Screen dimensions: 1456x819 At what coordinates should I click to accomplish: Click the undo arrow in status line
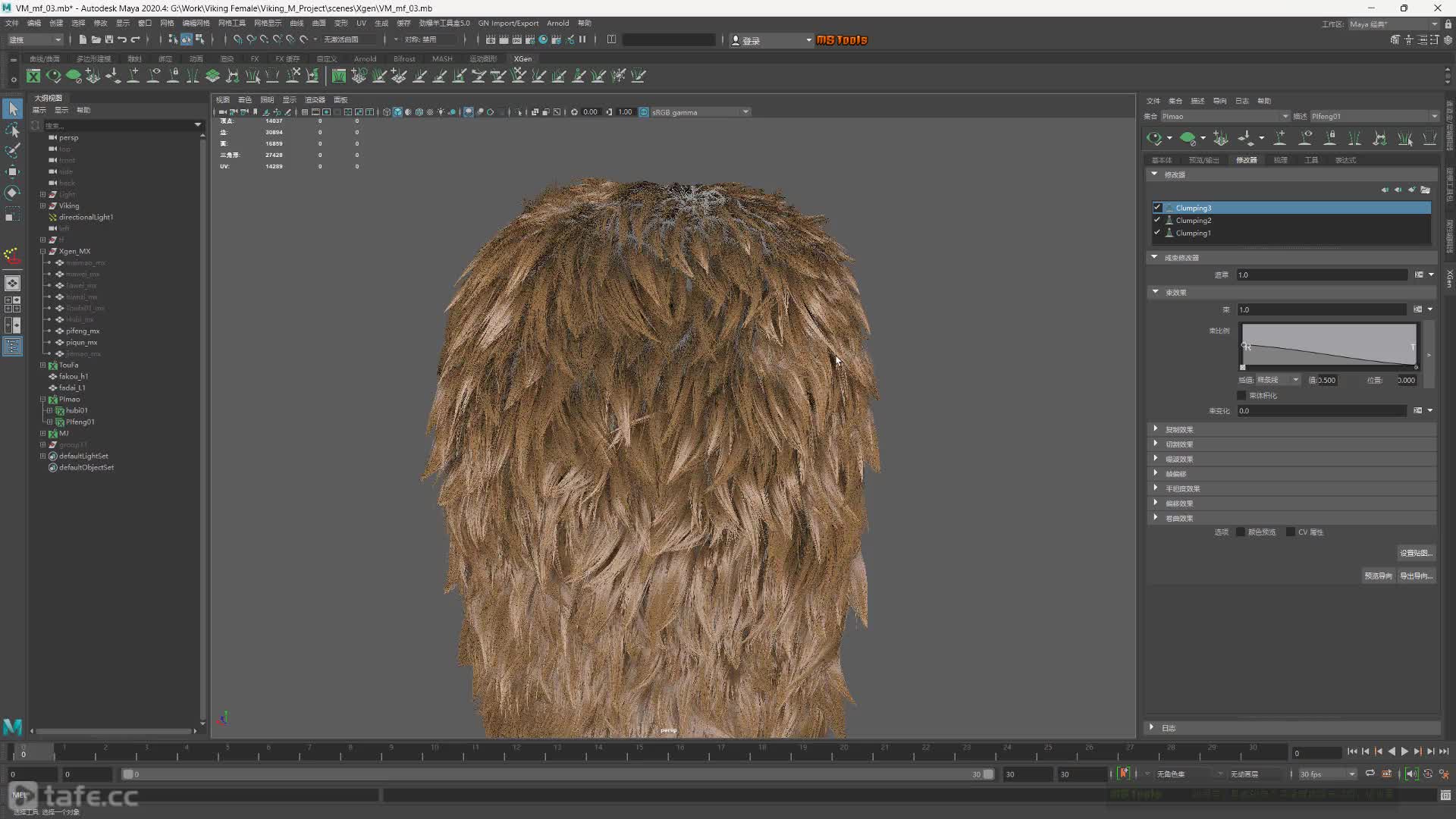pos(122,39)
